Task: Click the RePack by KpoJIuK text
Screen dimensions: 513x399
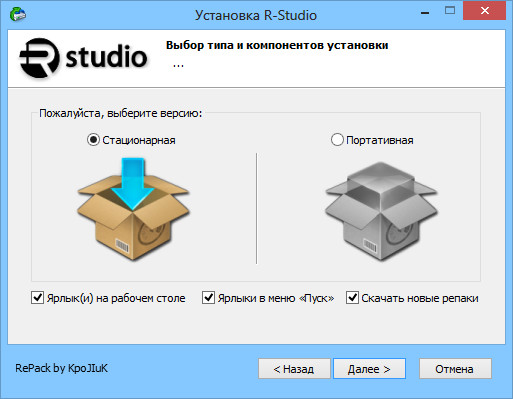Action: coord(62,368)
